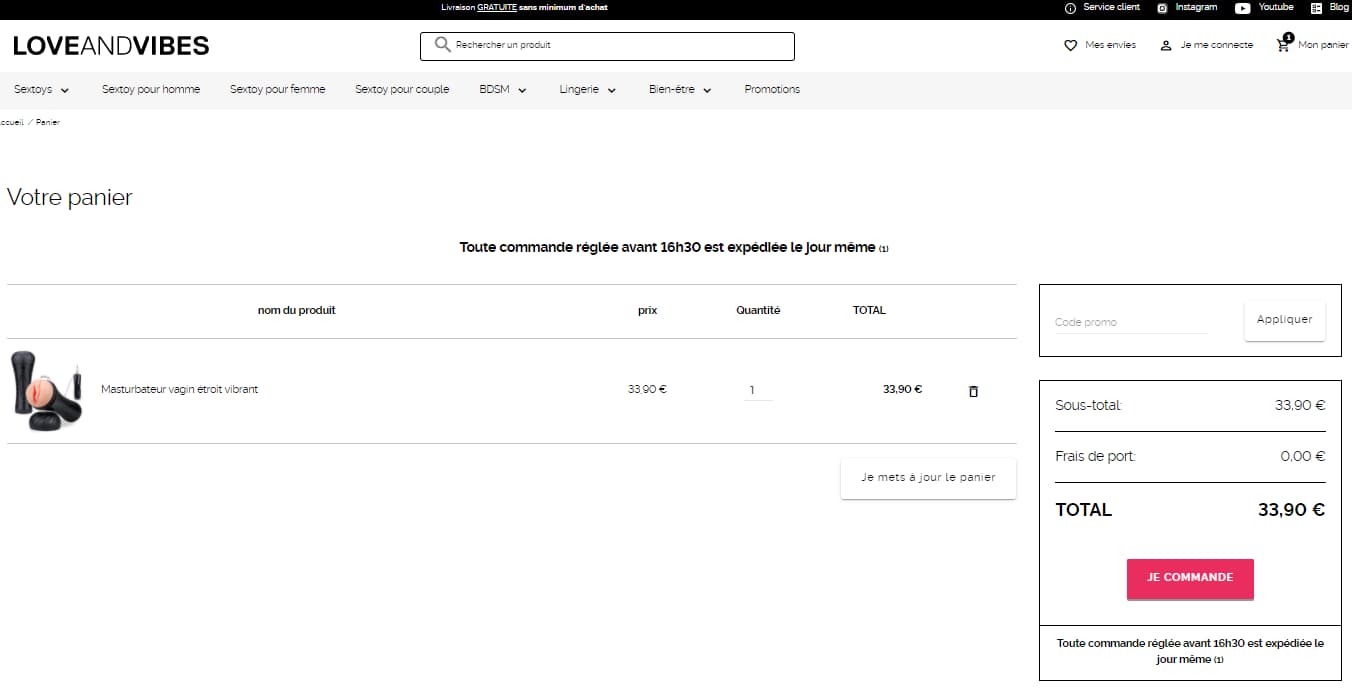Screen dimensions: 1352x690
Task: Click the Blog icon in top bar
Action: [1316, 8]
